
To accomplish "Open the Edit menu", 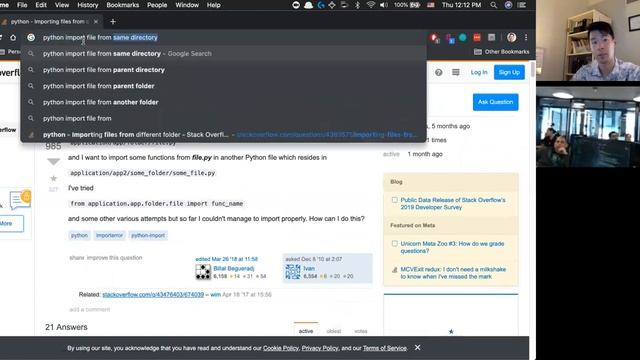I will pyautogui.click(x=41, y=5).
